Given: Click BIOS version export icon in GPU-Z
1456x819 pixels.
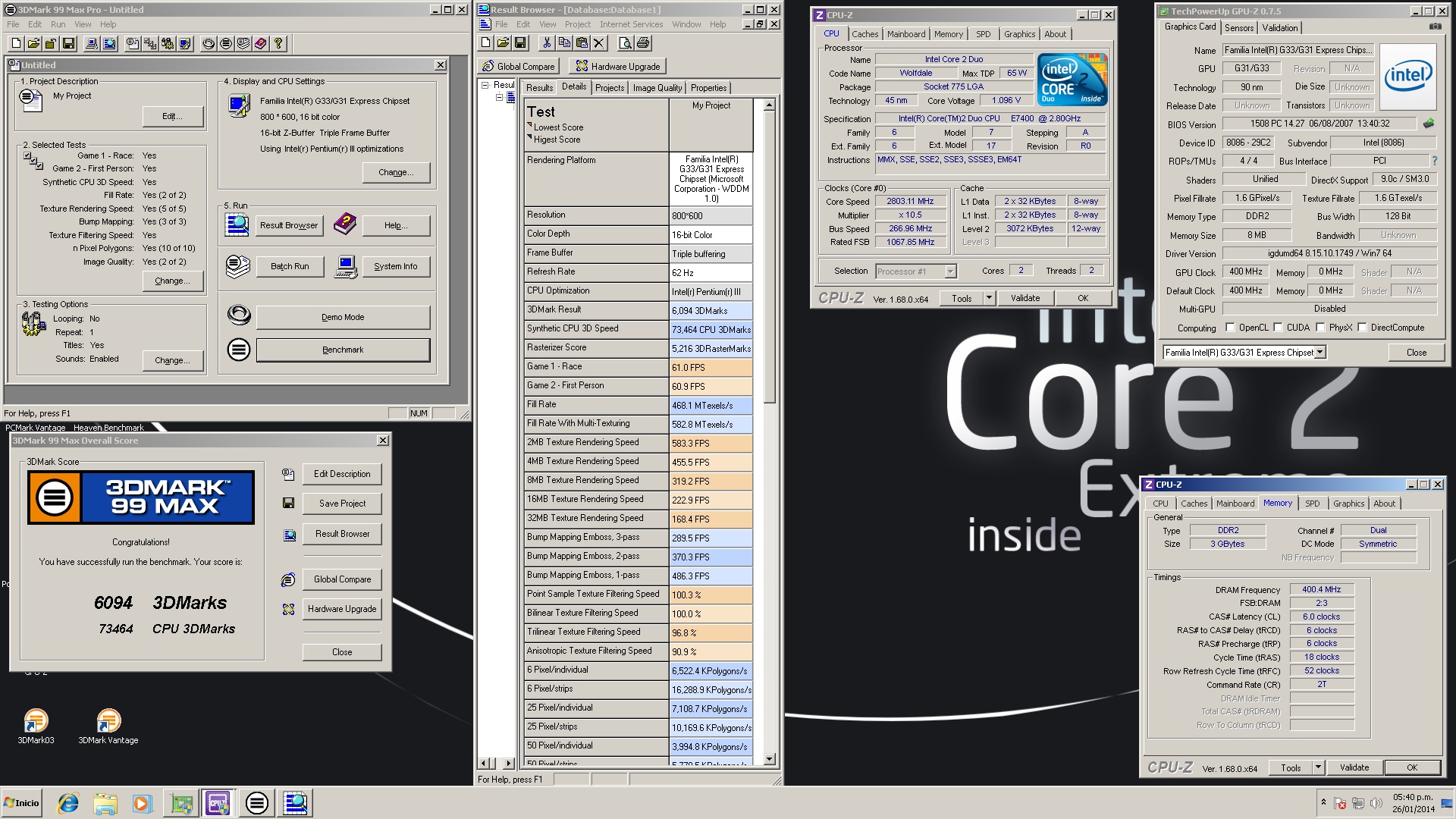Looking at the screenshot, I should [x=1429, y=124].
